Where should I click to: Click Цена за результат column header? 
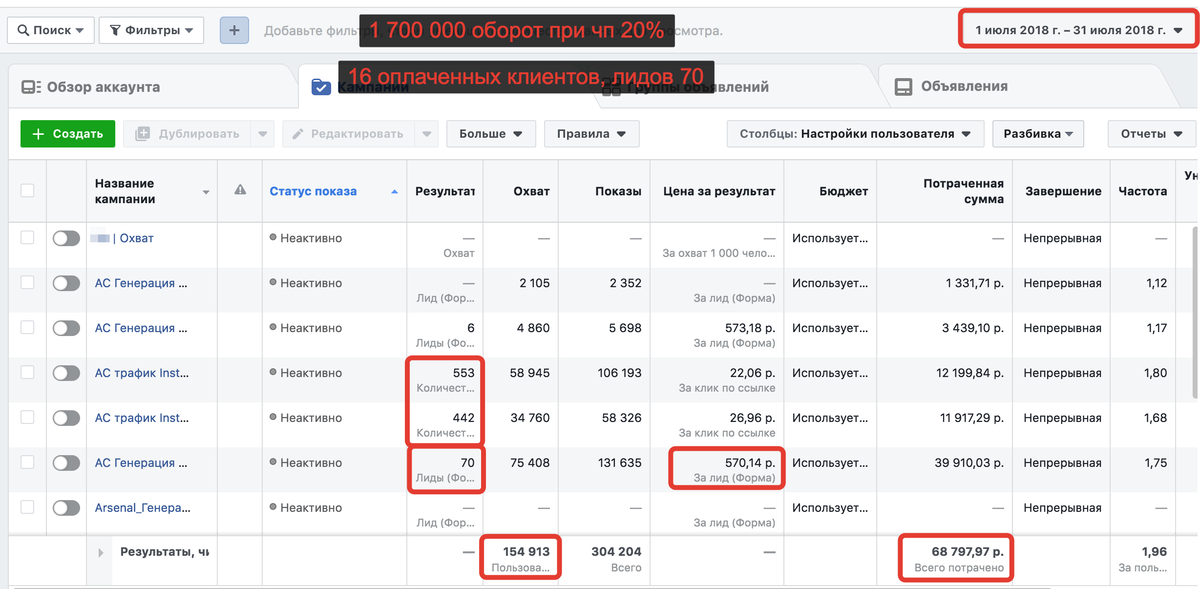click(717, 191)
